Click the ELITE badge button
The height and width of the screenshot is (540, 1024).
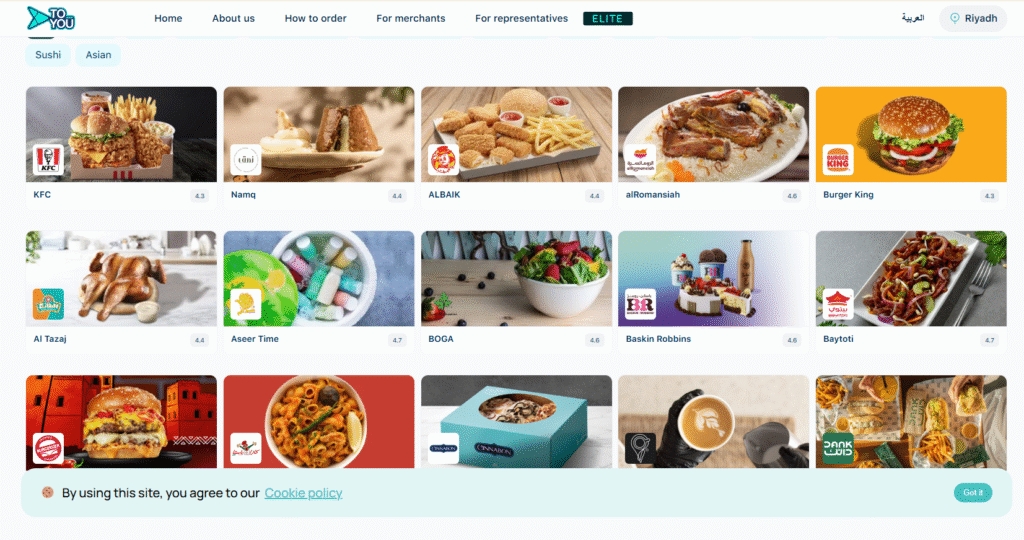tap(607, 18)
